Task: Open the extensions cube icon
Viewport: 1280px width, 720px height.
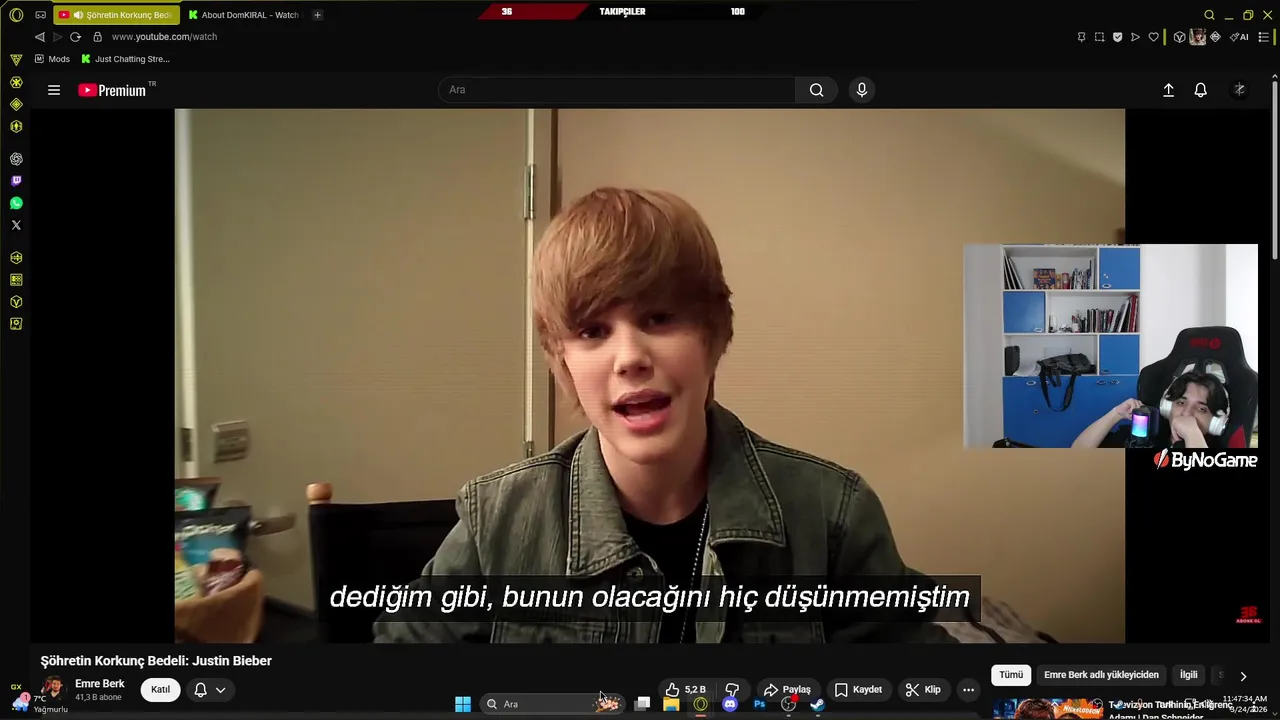Action: (x=1179, y=37)
